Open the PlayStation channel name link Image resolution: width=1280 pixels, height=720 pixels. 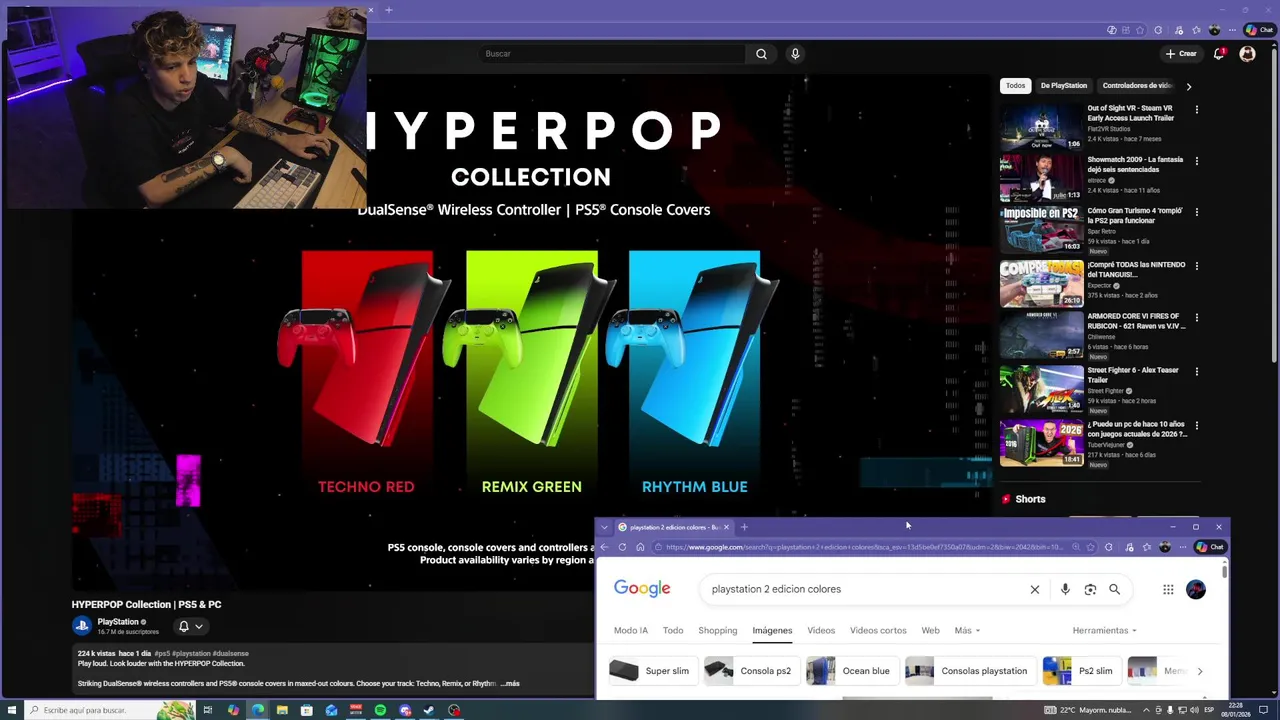(118, 622)
